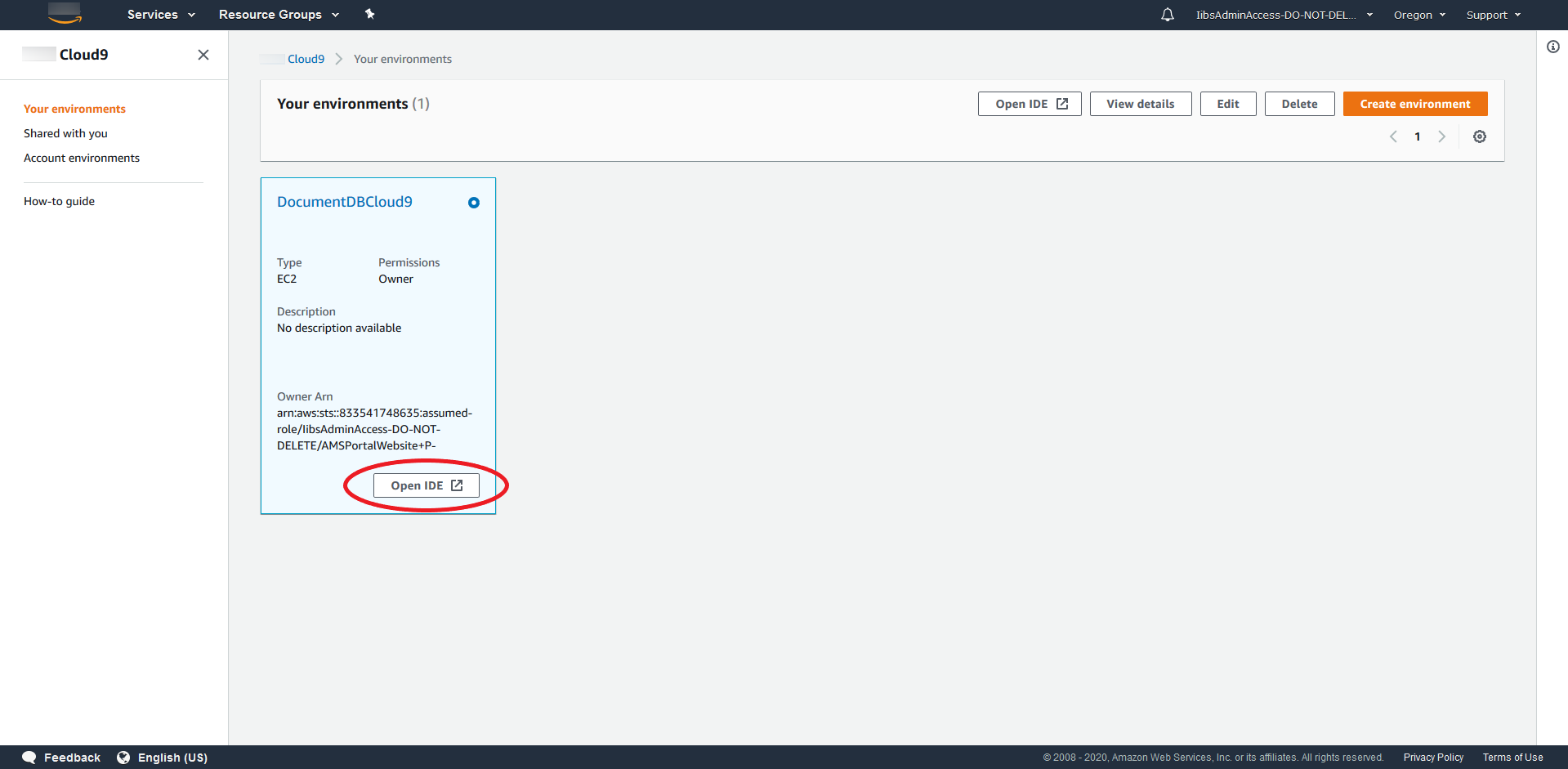
Task: Open the Support menu
Action: [x=1493, y=15]
